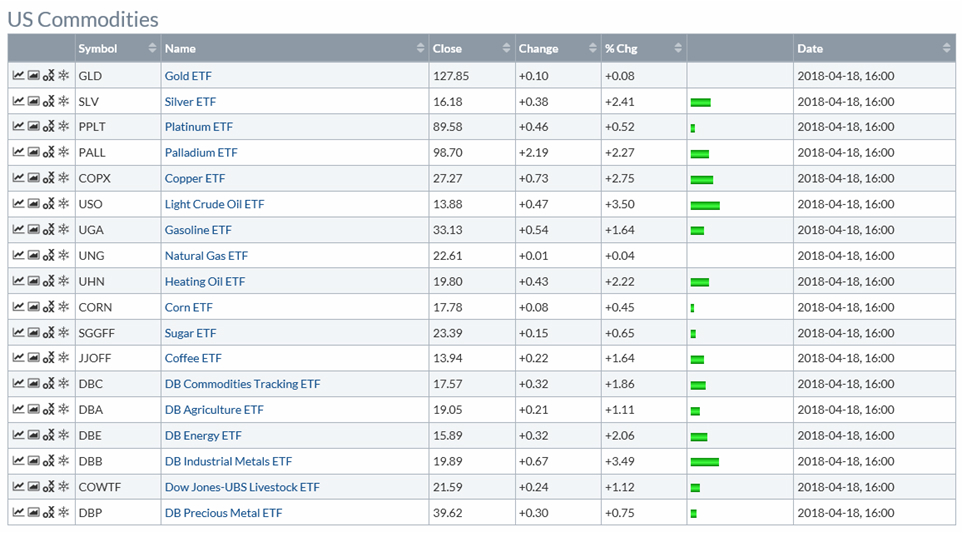The height and width of the screenshot is (533, 965).
Task: Click the green percent bar for USO
Action: (x=705, y=205)
